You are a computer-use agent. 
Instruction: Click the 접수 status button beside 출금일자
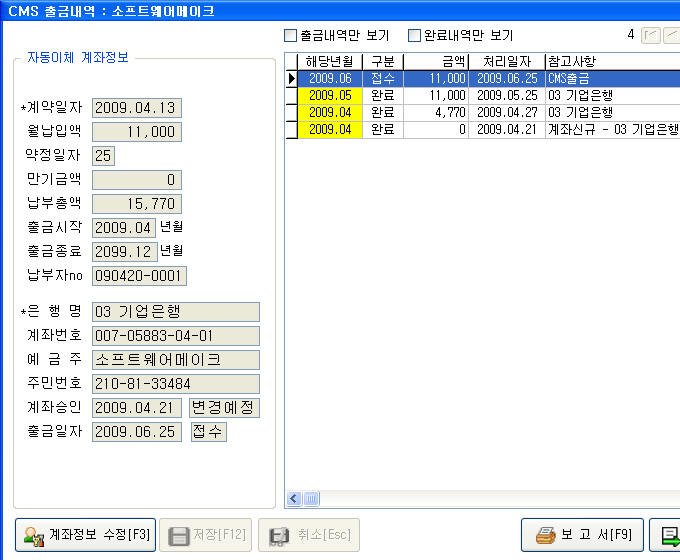click(x=208, y=432)
